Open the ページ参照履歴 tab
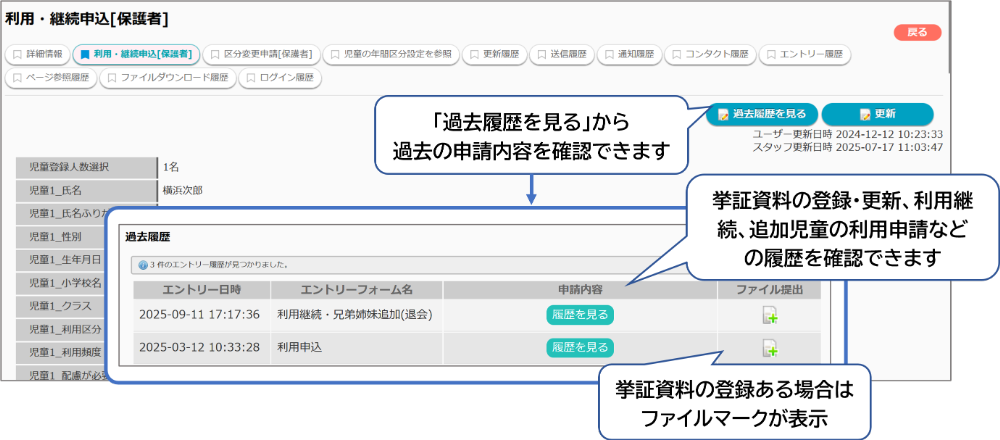 (x=51, y=77)
